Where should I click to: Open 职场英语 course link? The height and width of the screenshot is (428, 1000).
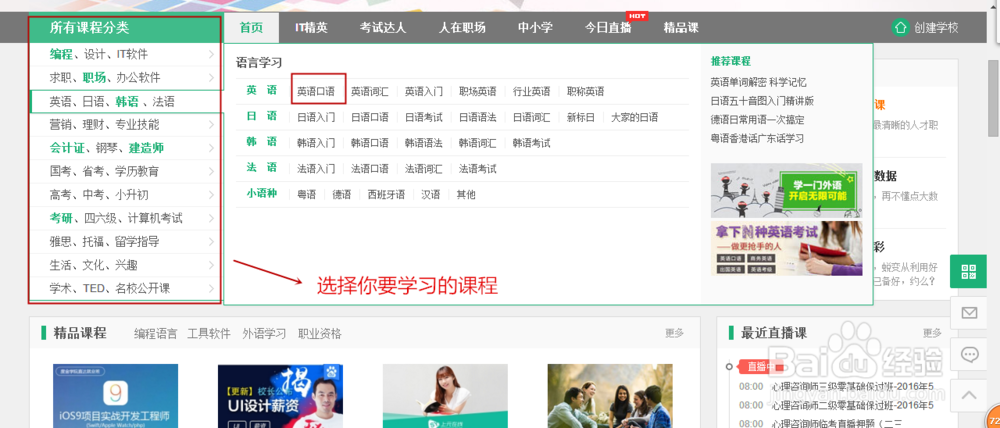click(478, 91)
